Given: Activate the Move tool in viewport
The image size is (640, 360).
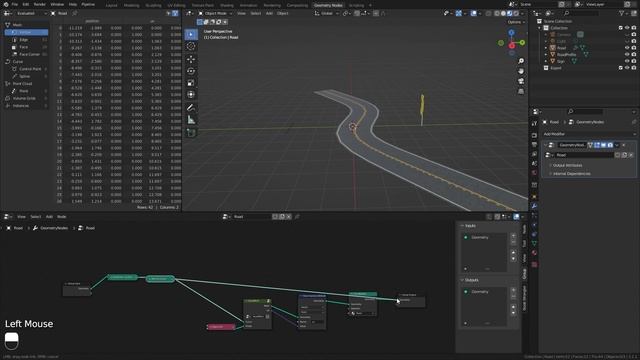Looking at the screenshot, I should pos(191,59).
